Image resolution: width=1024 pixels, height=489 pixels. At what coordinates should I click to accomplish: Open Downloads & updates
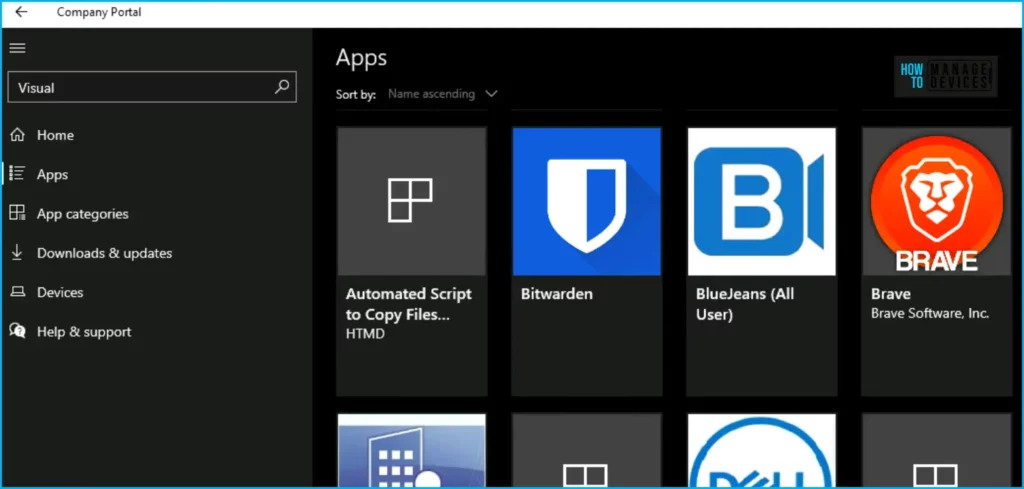[x=104, y=253]
